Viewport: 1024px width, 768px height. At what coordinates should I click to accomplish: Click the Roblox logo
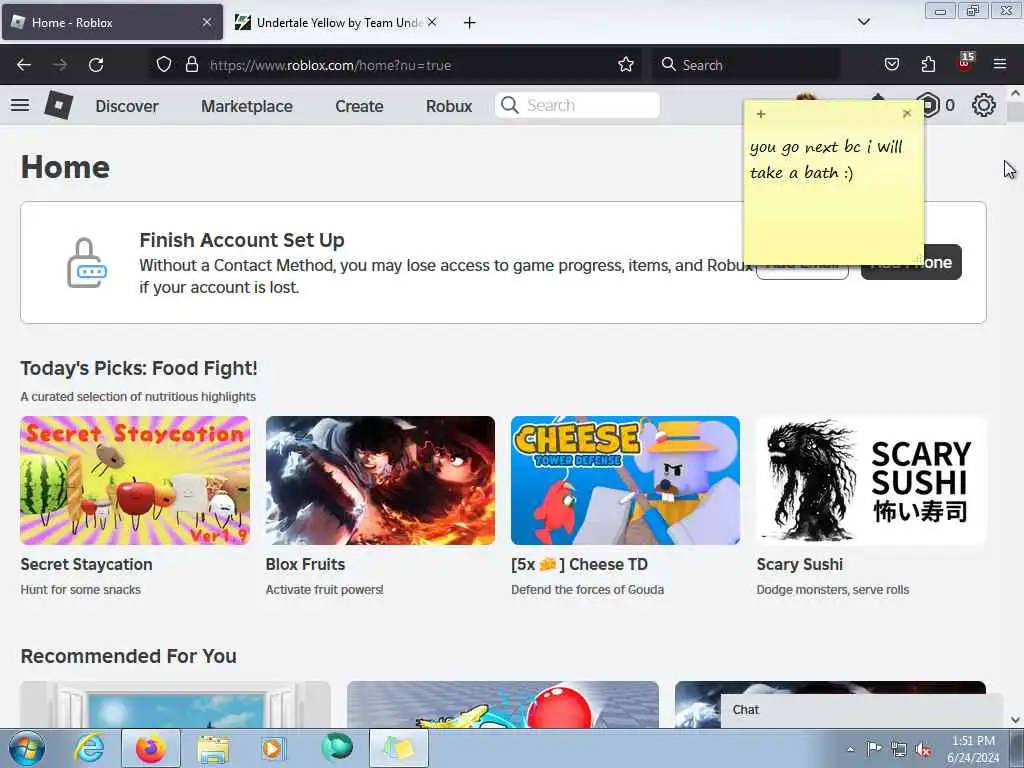[59, 105]
